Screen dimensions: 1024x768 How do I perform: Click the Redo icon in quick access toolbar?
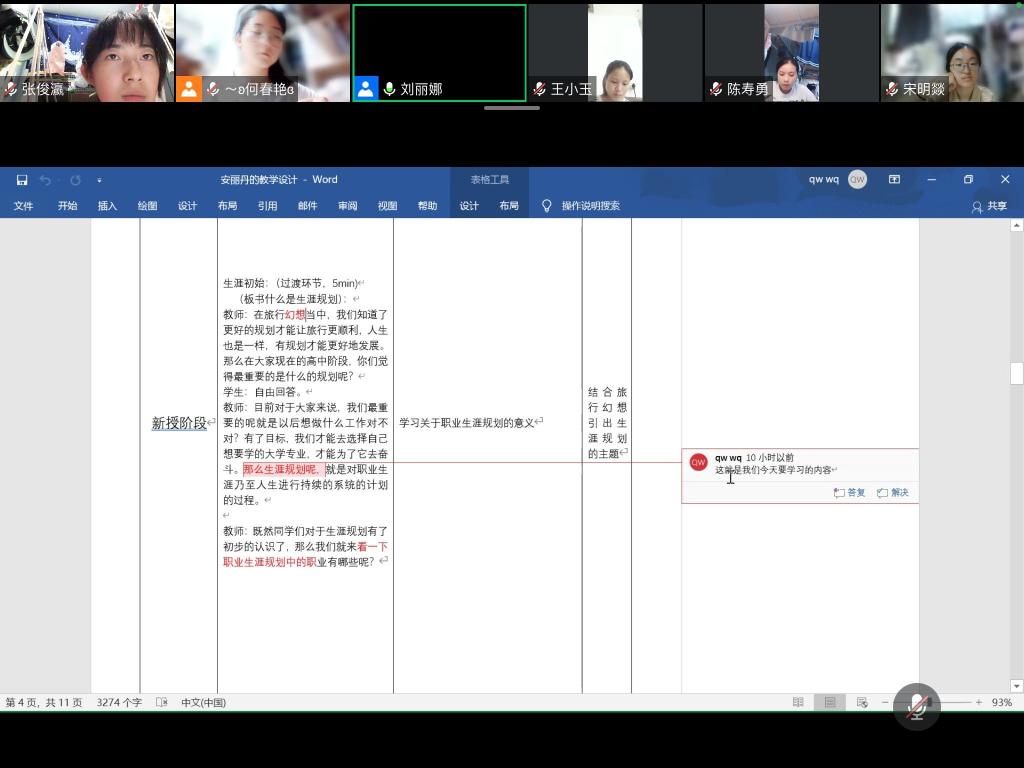tap(75, 180)
